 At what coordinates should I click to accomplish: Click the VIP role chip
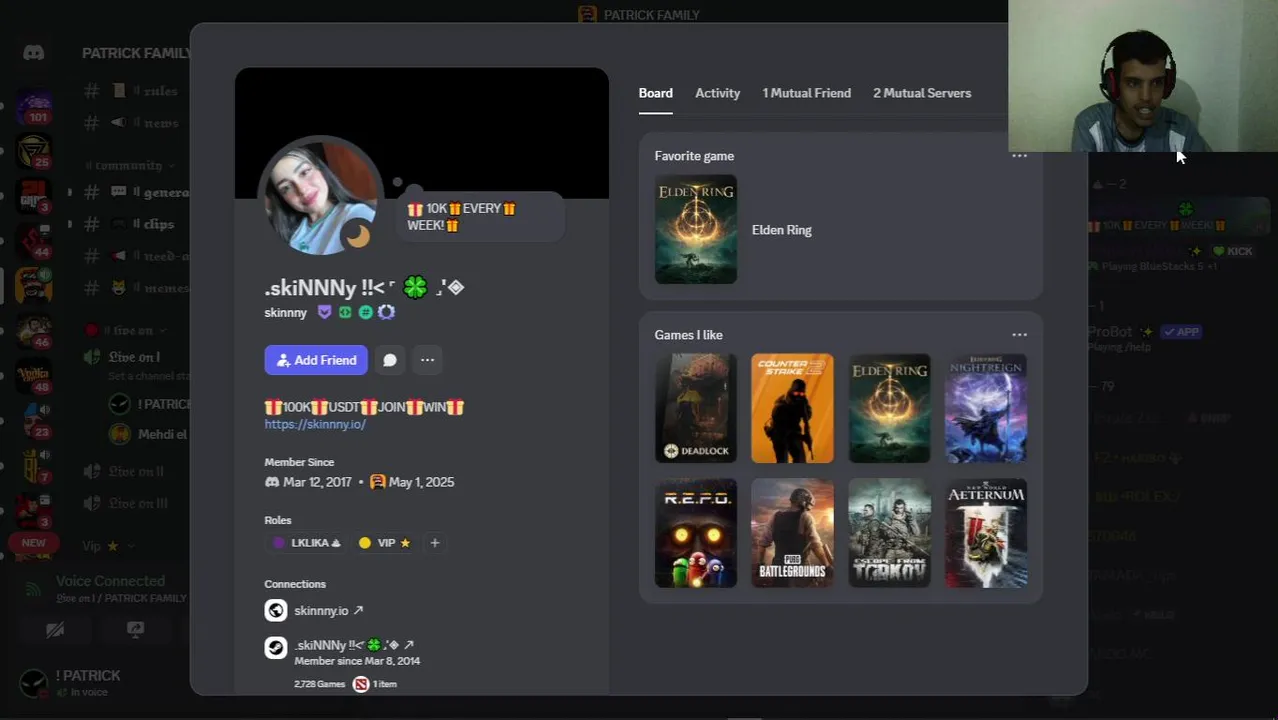384,543
